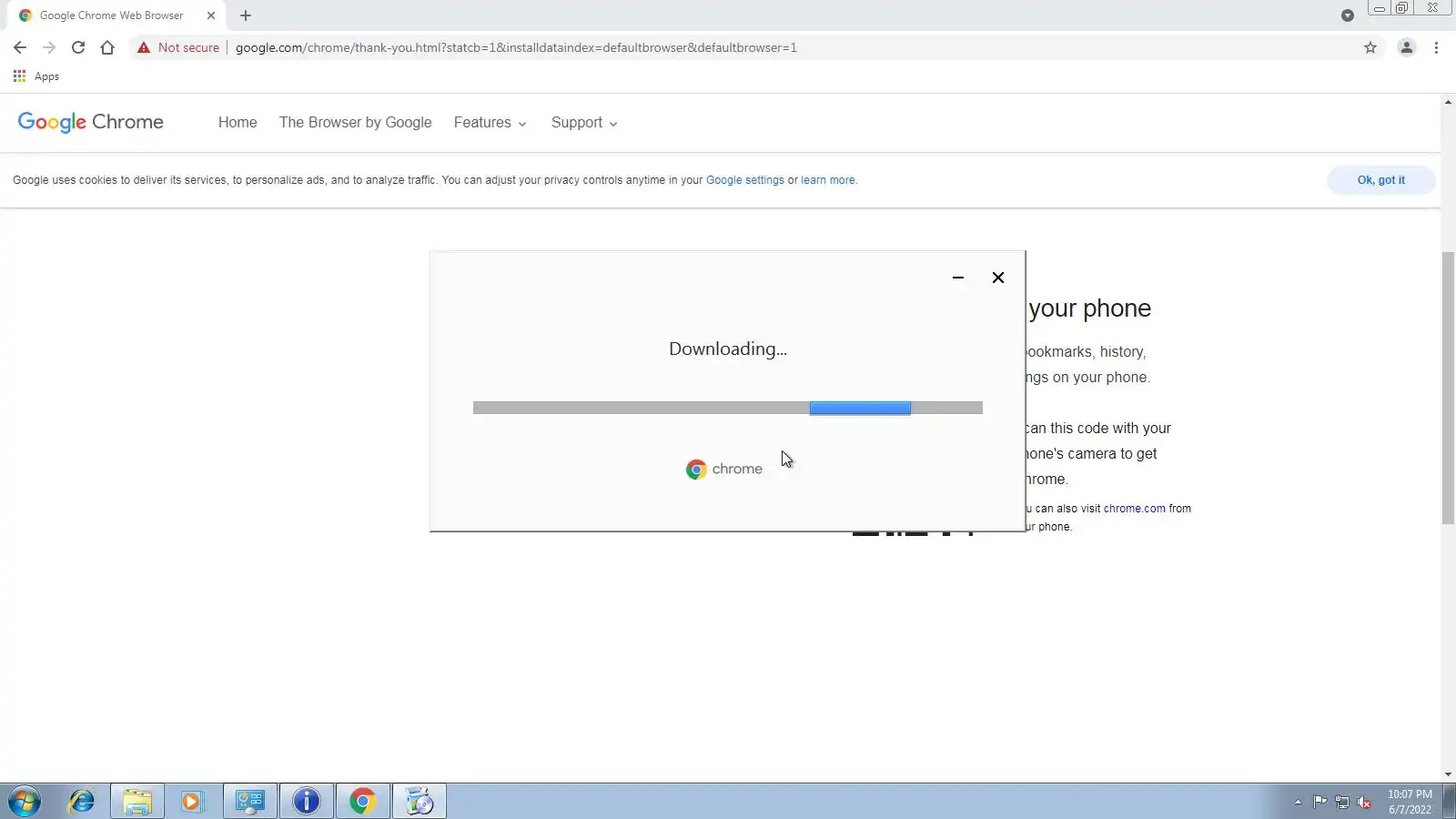Minimize the Downloading installer dialog

(958, 278)
